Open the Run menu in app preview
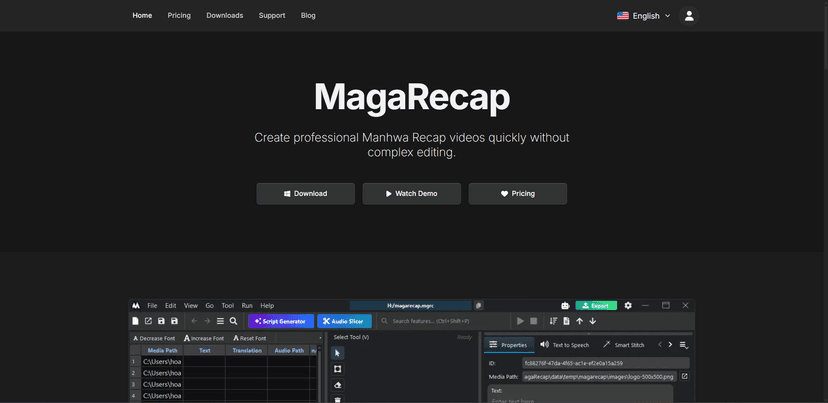The height and width of the screenshot is (403, 828). [247, 305]
